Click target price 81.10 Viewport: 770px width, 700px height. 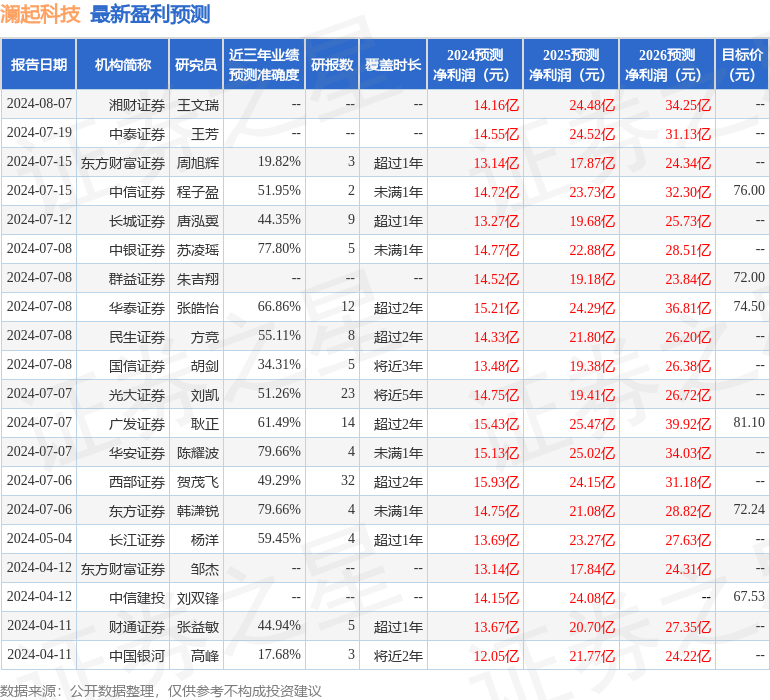[x=749, y=422]
